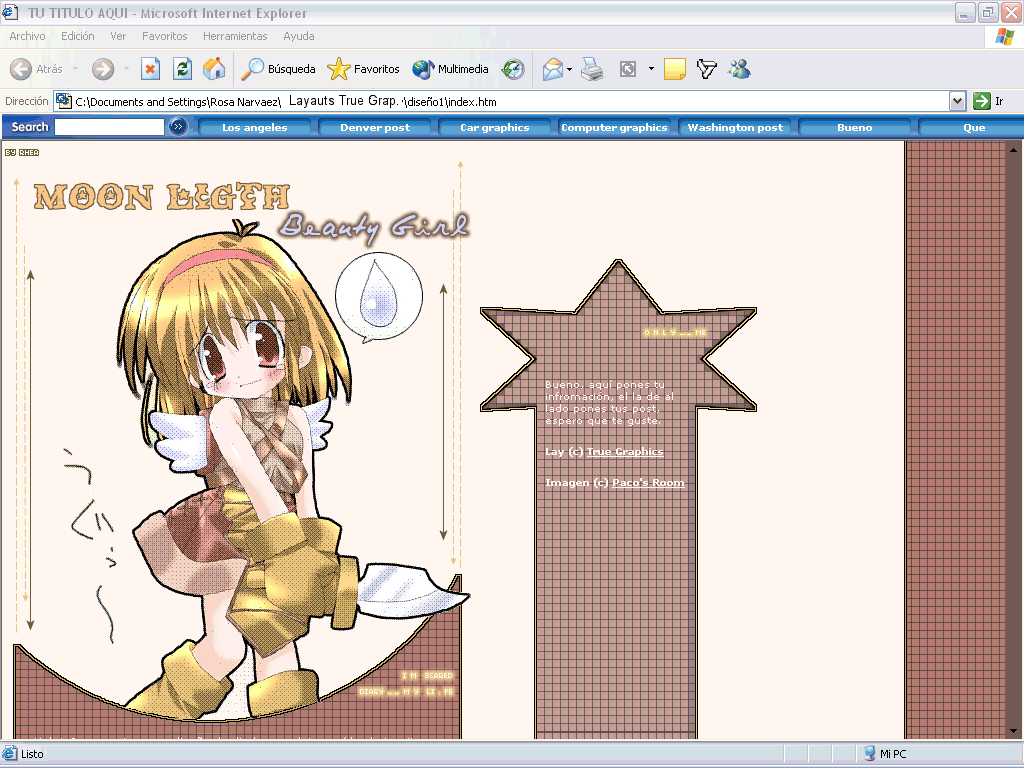Screen dimensions: 1024x768
Task: Click the search toolbar text field
Action: click(109, 127)
